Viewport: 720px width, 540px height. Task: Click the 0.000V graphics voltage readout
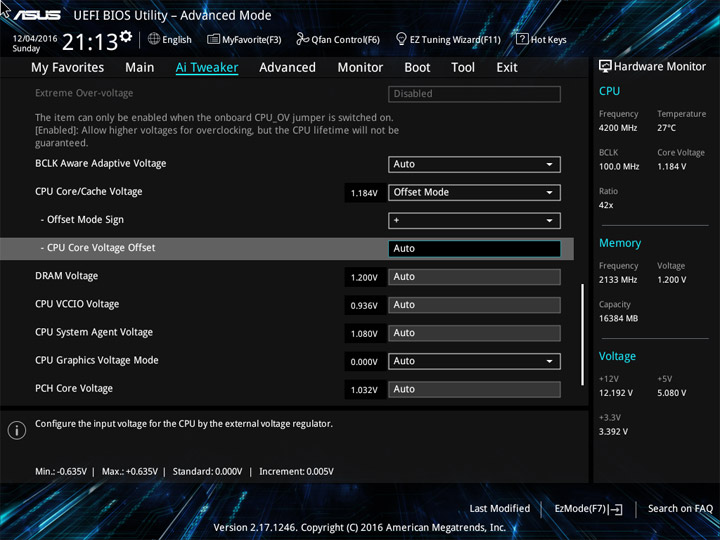[365, 362]
